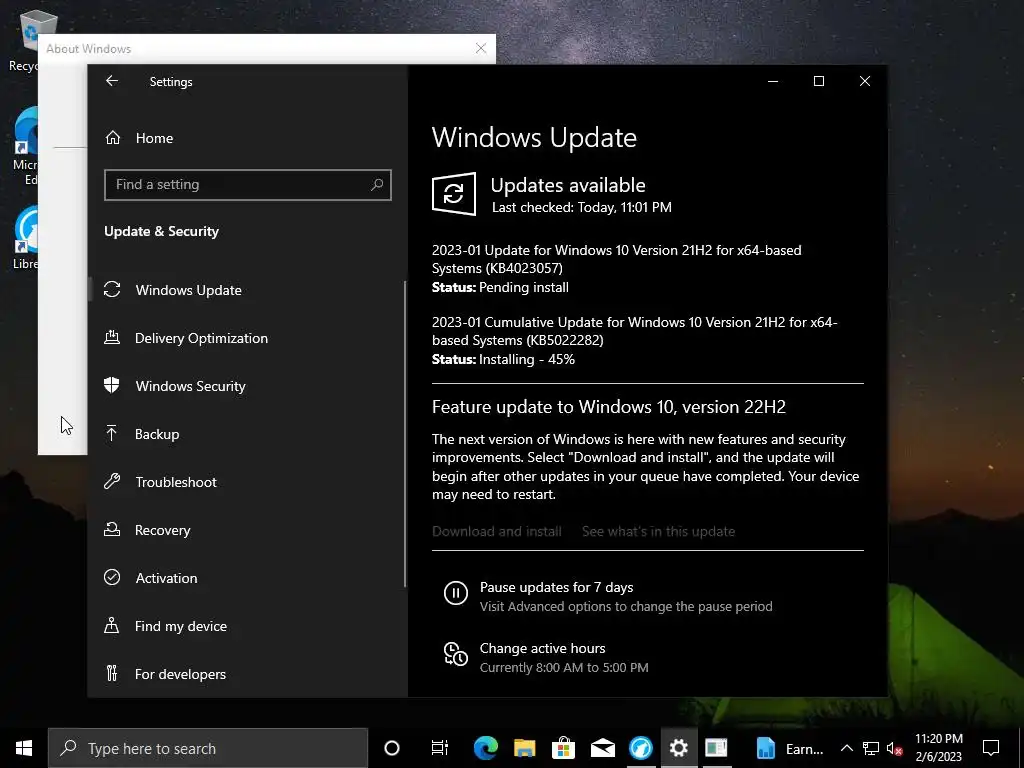The width and height of the screenshot is (1024, 768).
Task: Open the Backup section
Action: tap(157, 434)
